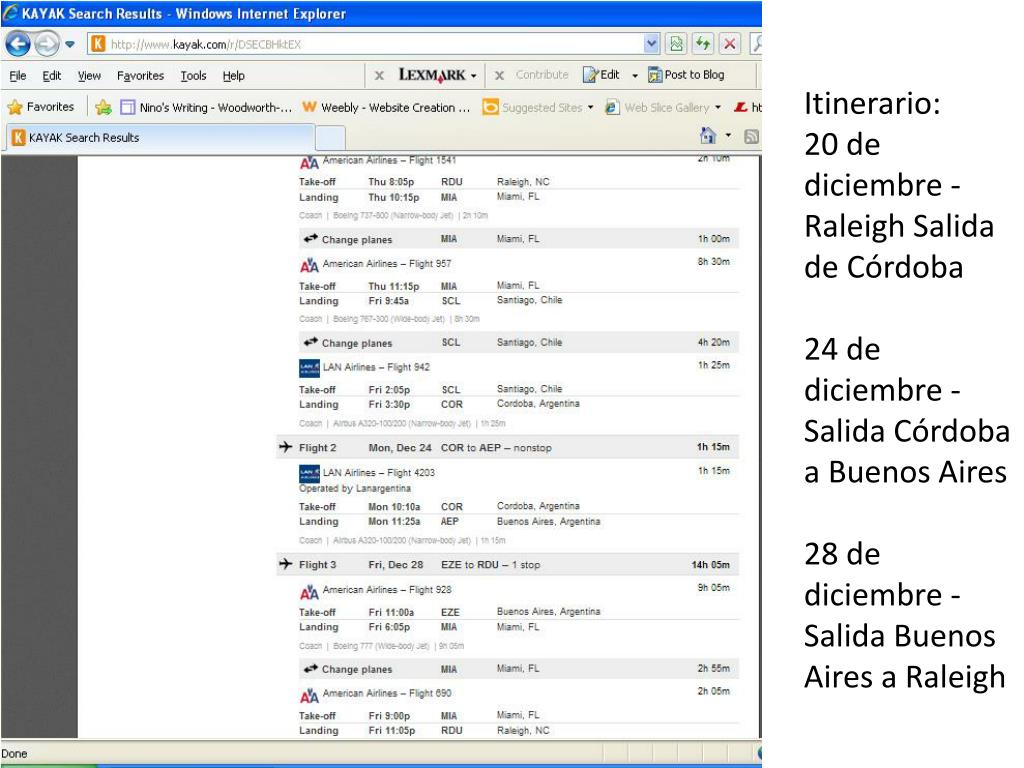Click American Airlines logo for Flight 690

[309, 696]
